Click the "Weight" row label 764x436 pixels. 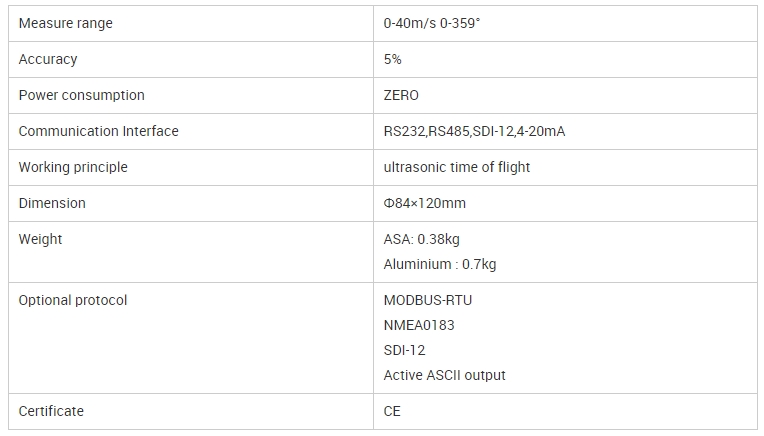(40, 239)
